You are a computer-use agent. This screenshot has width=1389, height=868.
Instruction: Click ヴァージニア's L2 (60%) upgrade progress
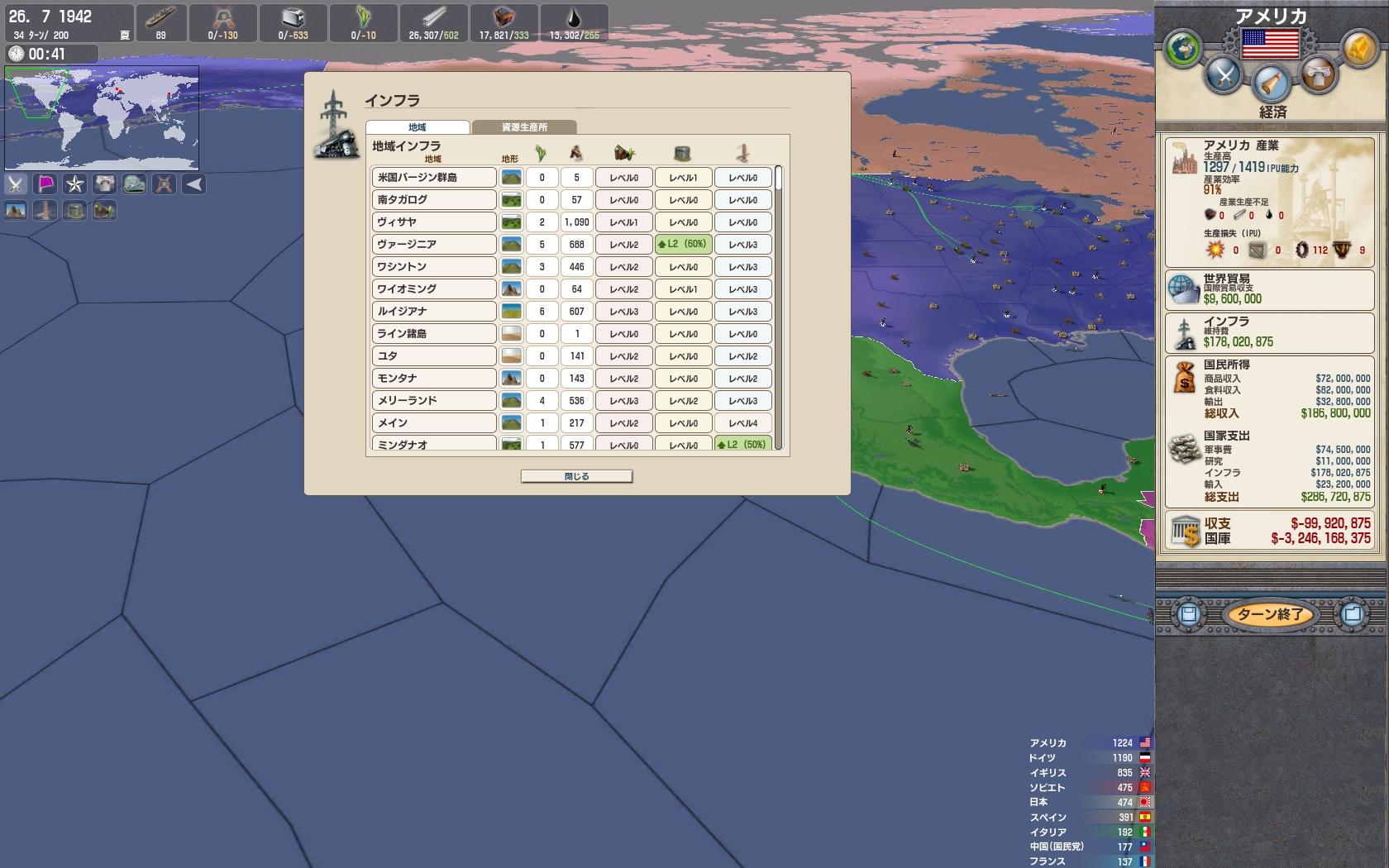684,245
